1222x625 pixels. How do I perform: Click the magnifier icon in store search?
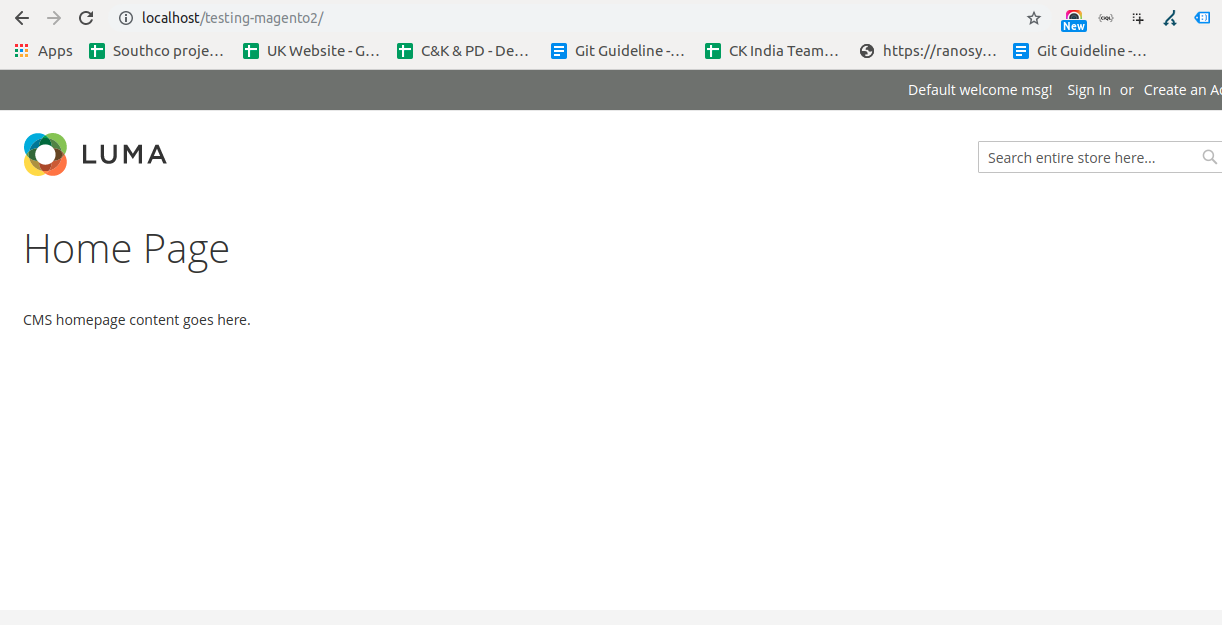[1209, 157]
